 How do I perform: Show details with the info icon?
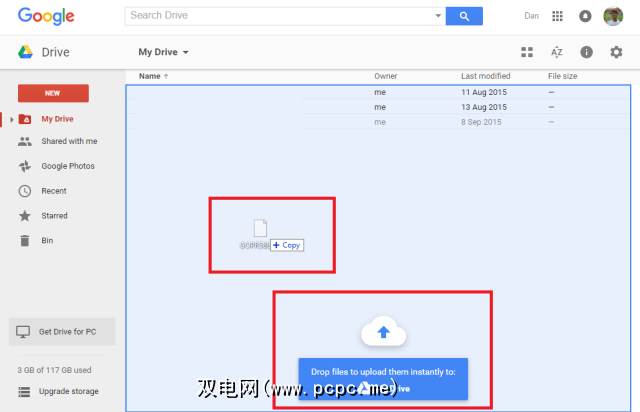point(587,52)
